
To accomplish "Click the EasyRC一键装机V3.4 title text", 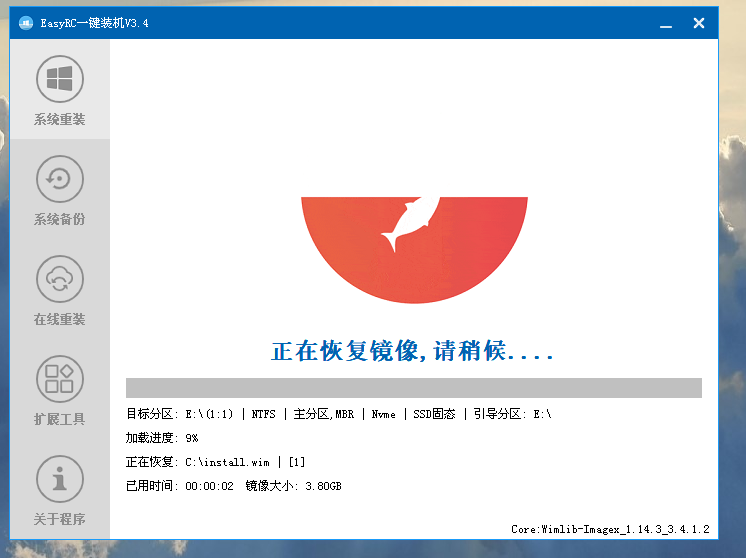I will coord(94,23).
